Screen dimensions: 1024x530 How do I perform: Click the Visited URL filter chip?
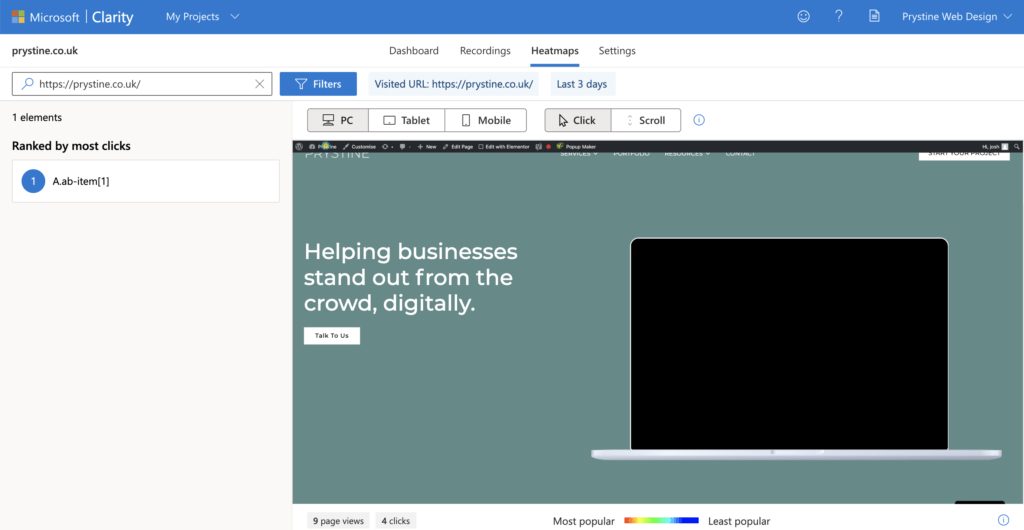coord(454,84)
